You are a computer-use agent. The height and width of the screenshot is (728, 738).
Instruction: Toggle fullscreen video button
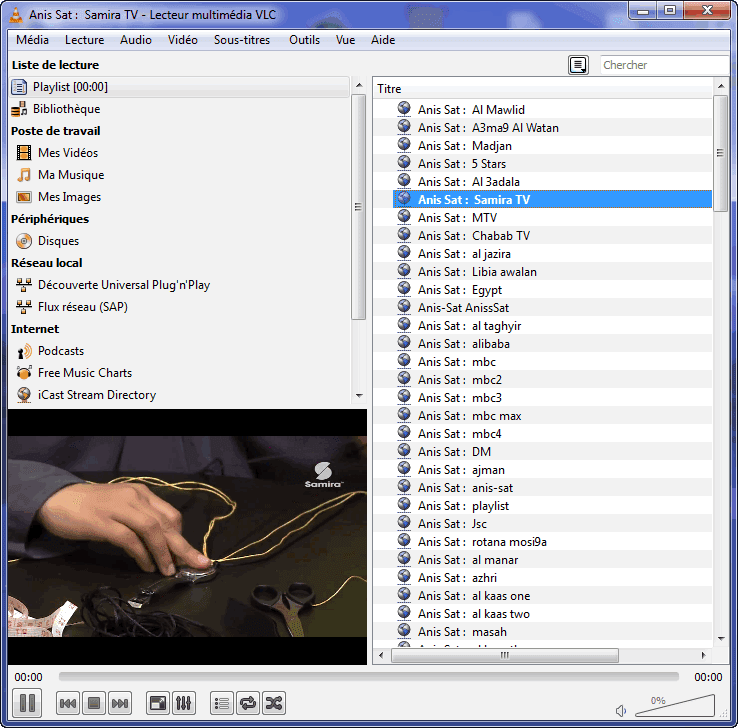158,703
